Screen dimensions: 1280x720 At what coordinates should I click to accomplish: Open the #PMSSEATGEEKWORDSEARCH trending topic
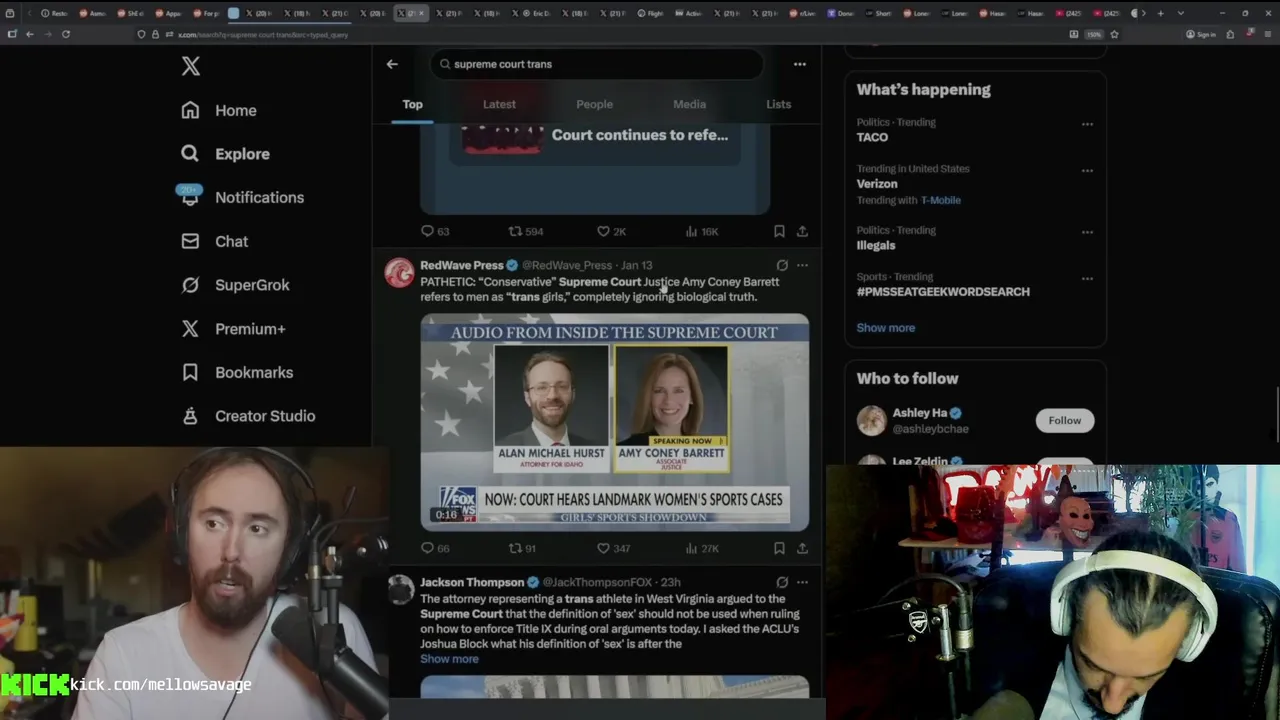(943, 292)
